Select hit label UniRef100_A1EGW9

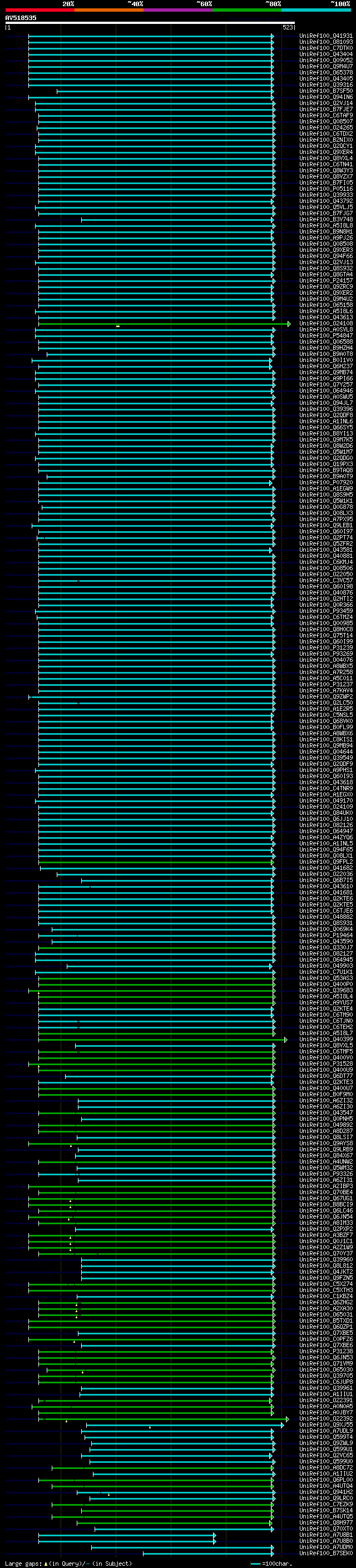pyautogui.click(x=325, y=488)
